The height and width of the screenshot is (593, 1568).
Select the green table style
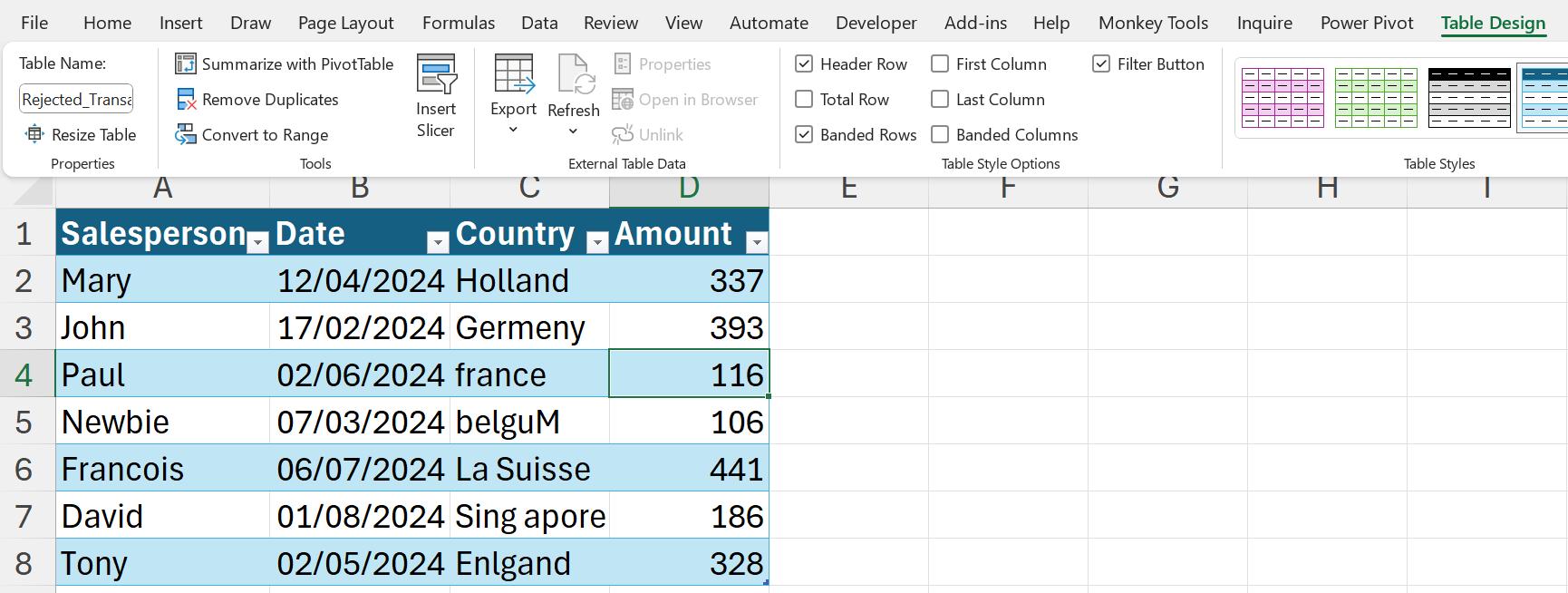1376,98
